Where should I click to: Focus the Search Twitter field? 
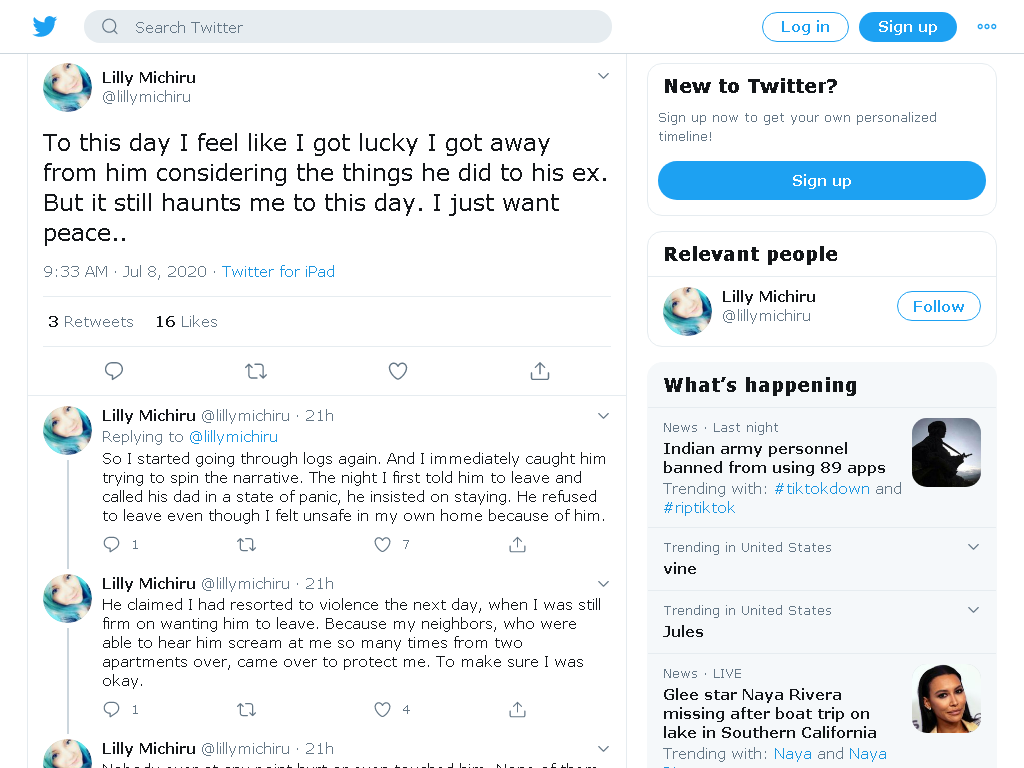pos(347,27)
